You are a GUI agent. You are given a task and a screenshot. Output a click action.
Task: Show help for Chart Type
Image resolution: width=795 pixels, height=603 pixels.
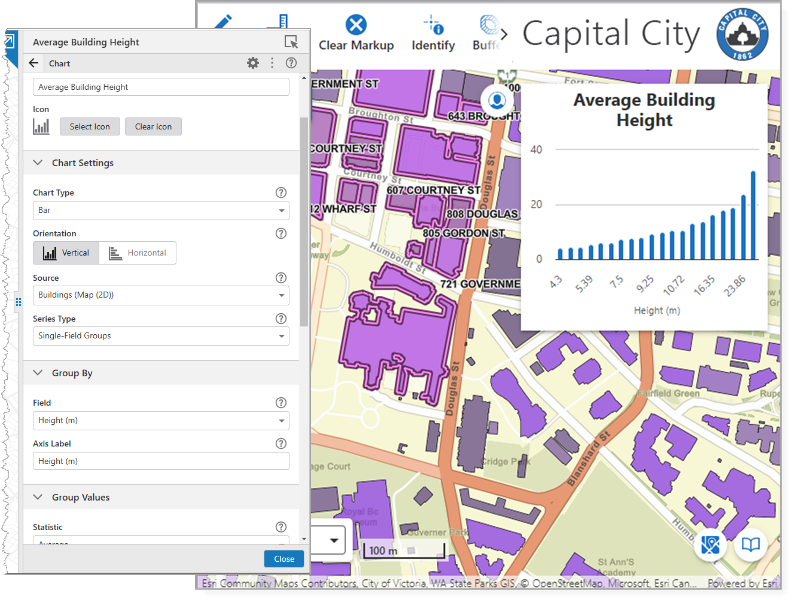tap(281, 193)
